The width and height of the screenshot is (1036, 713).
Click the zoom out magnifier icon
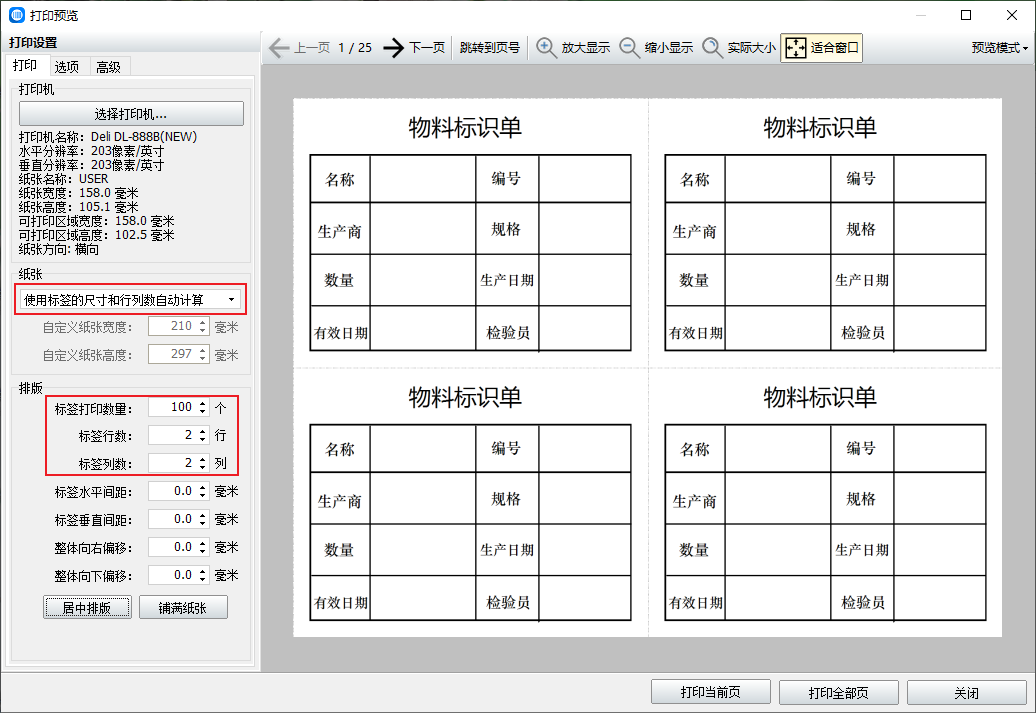(630, 47)
